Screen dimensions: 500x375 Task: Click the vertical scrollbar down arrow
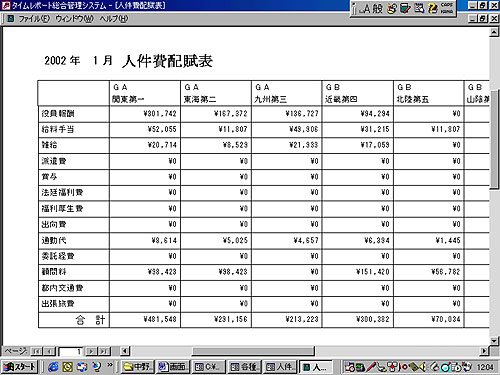click(x=494, y=340)
